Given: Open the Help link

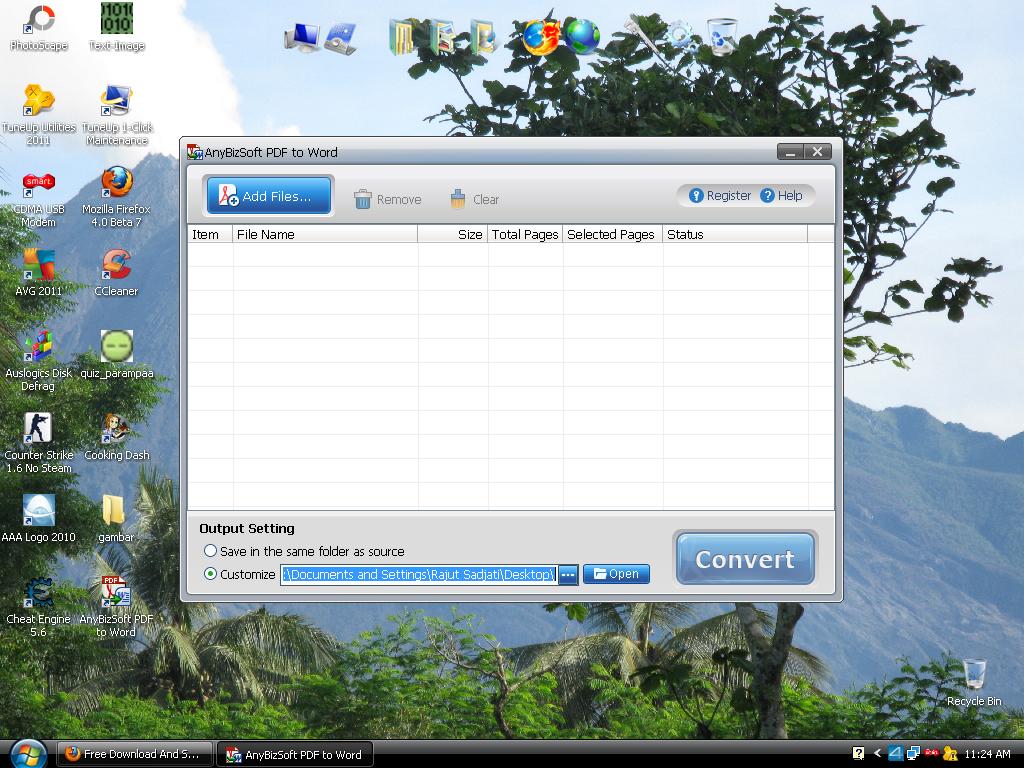Looking at the screenshot, I should [x=782, y=195].
